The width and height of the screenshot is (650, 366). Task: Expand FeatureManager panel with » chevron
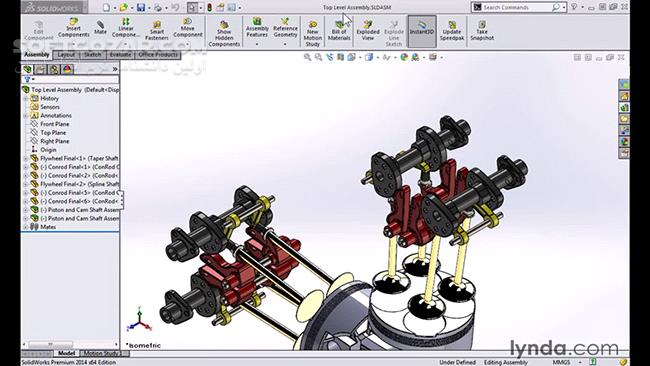pos(115,69)
